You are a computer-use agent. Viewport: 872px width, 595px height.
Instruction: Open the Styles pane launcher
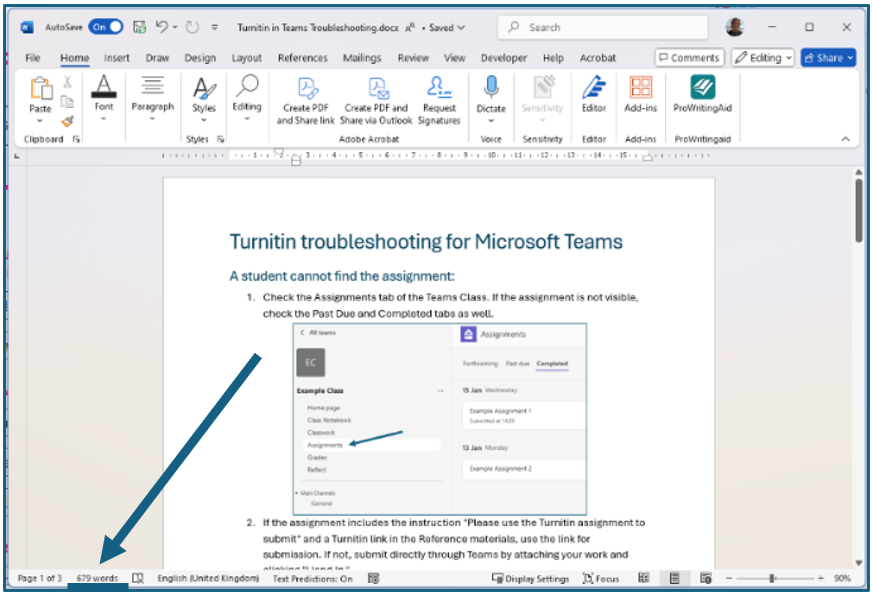click(x=221, y=139)
